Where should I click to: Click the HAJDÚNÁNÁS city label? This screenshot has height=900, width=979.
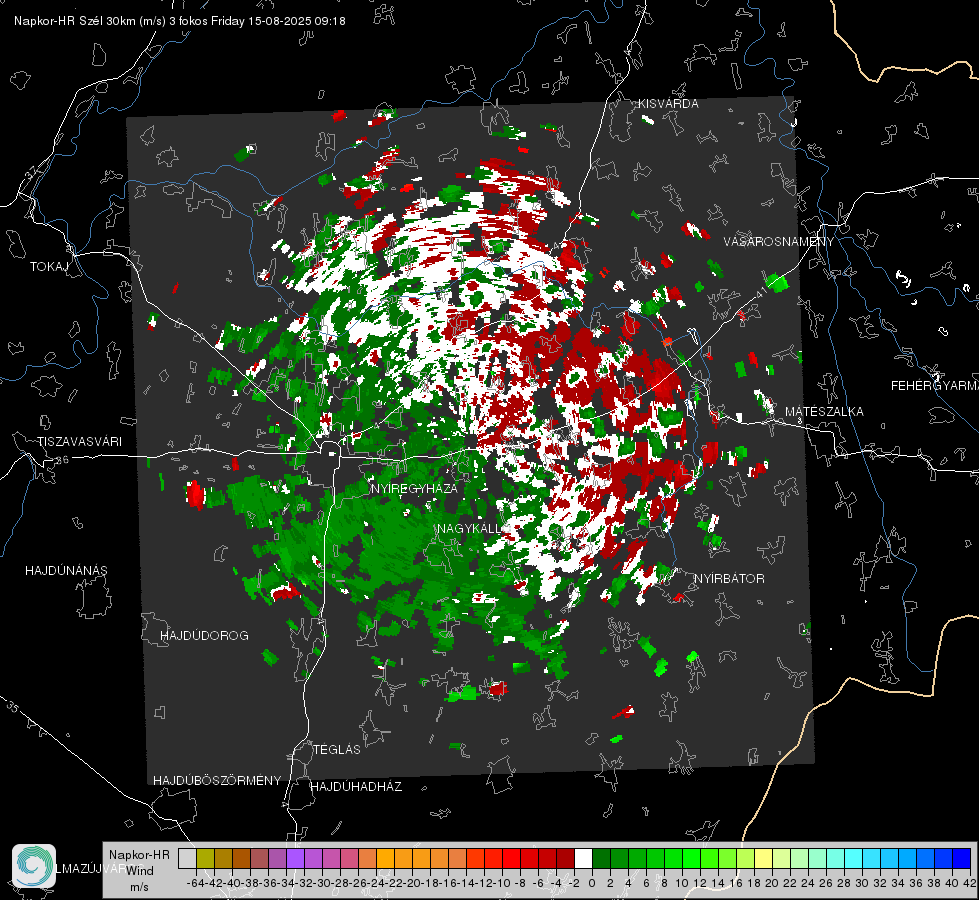[66, 571]
